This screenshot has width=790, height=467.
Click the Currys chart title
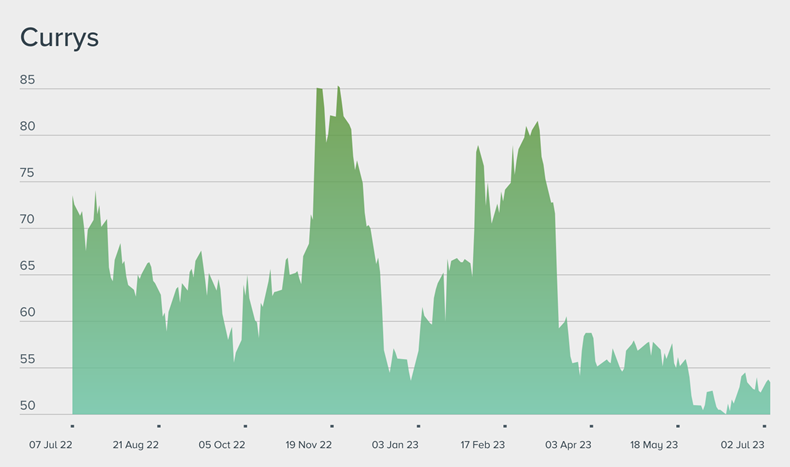59,38
